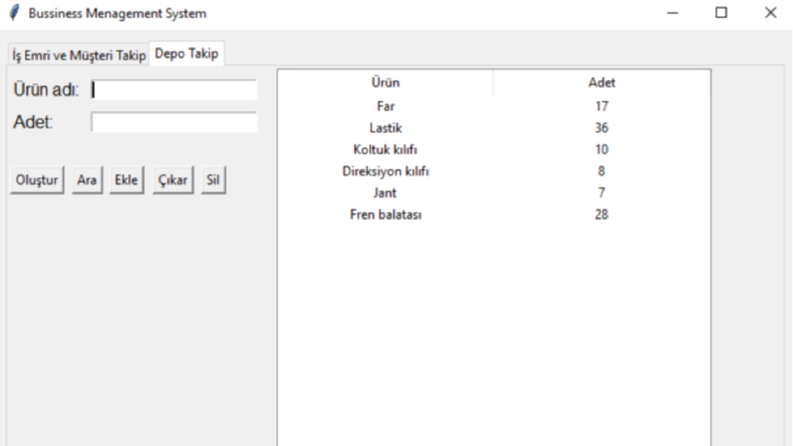Click quantity 36 in Adet column
Image resolution: width=793 pixels, height=446 pixels.
(x=602, y=128)
